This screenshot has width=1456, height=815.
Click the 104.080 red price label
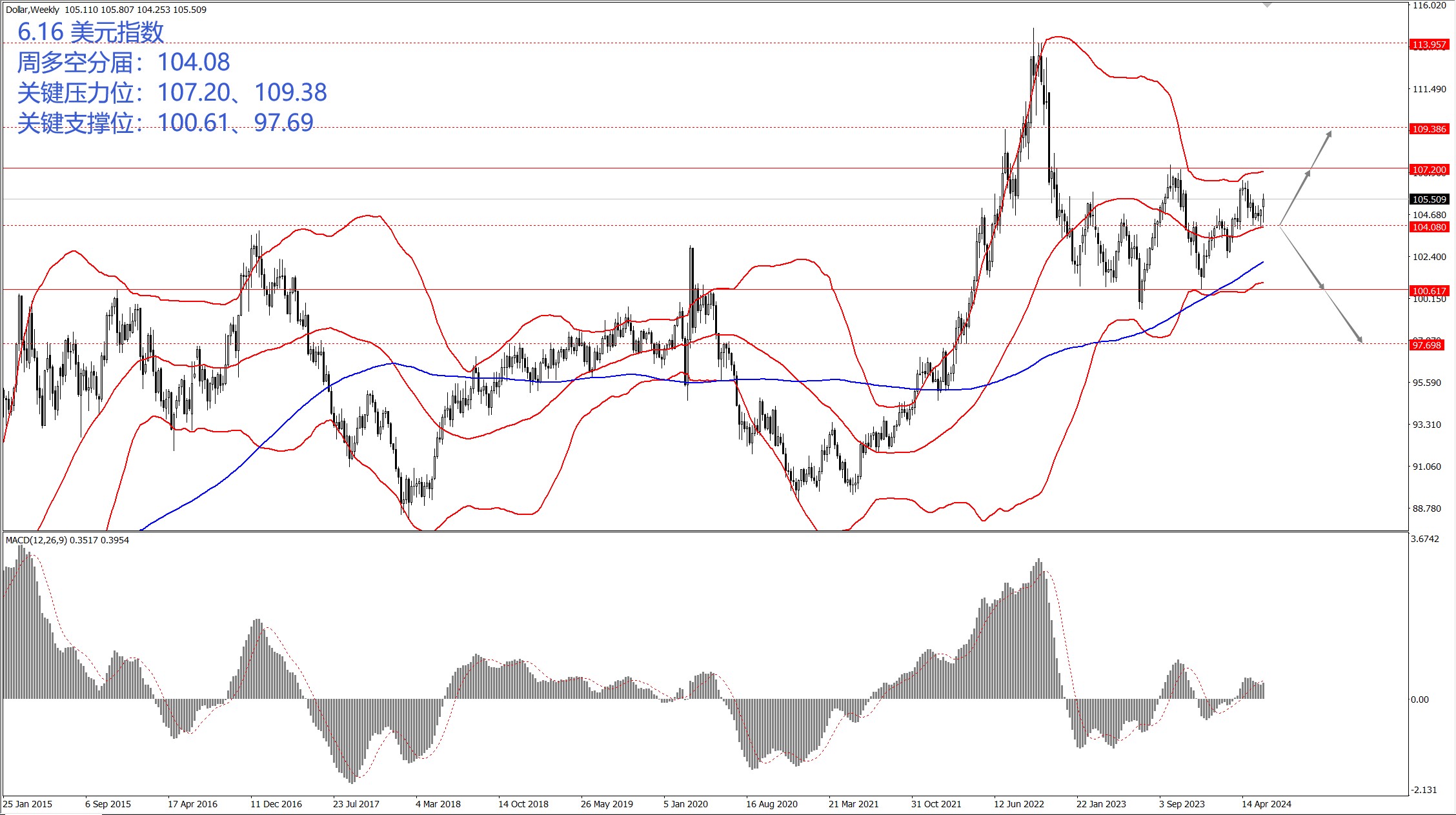(x=1429, y=227)
